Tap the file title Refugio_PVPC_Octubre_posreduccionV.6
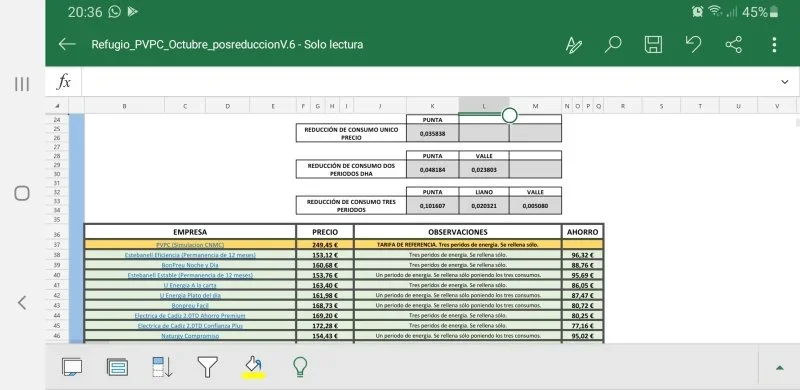Screen dimensions: 800x390 [x=193, y=44]
